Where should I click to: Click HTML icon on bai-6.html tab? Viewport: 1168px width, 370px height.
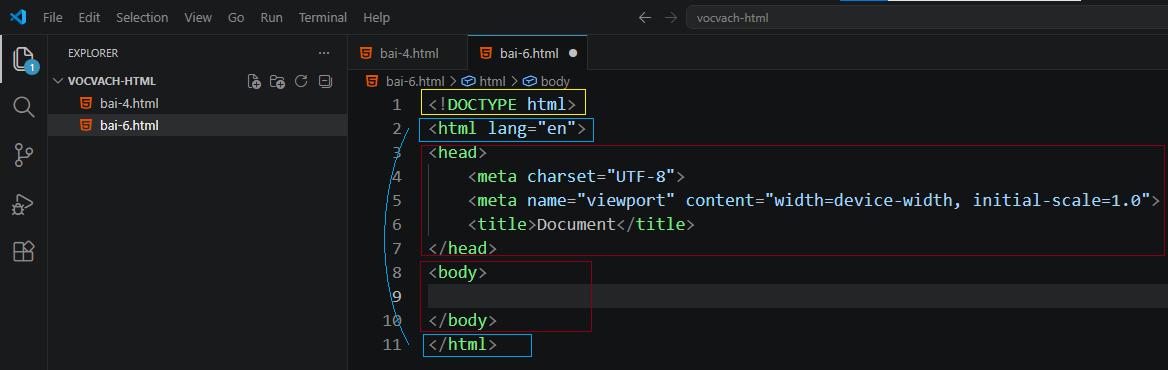(x=486, y=53)
